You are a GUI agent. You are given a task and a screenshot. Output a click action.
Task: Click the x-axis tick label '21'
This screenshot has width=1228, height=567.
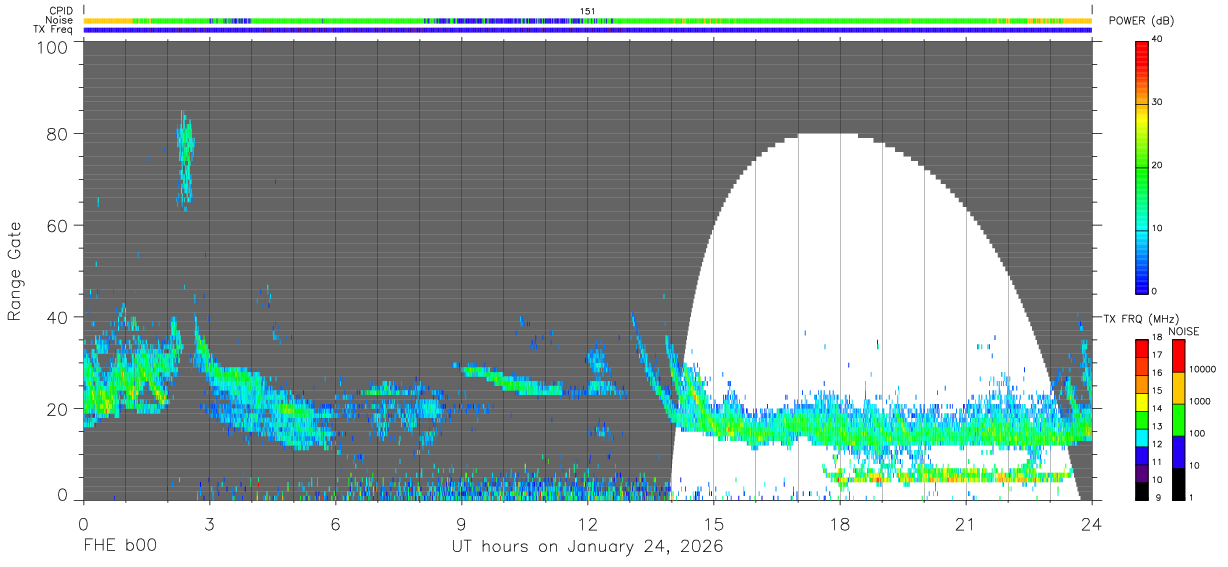point(965,523)
